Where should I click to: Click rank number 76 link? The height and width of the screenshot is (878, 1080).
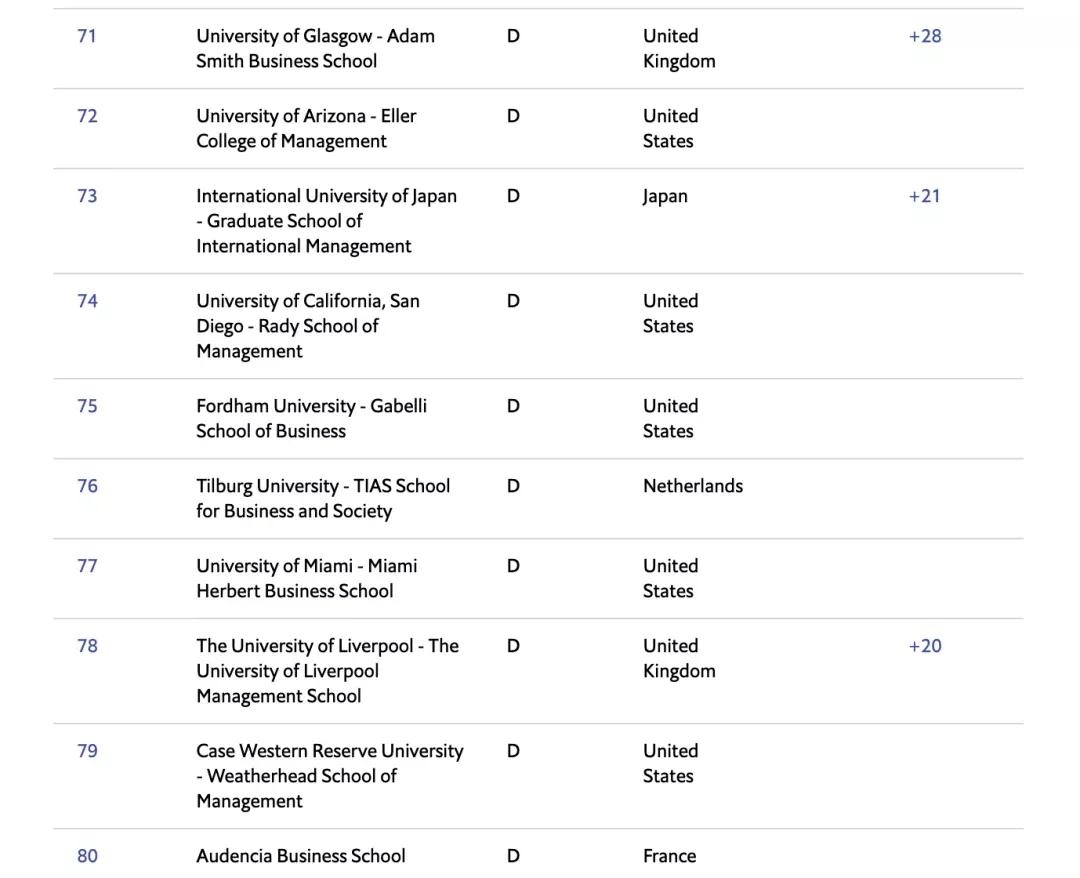pyautogui.click(x=87, y=486)
